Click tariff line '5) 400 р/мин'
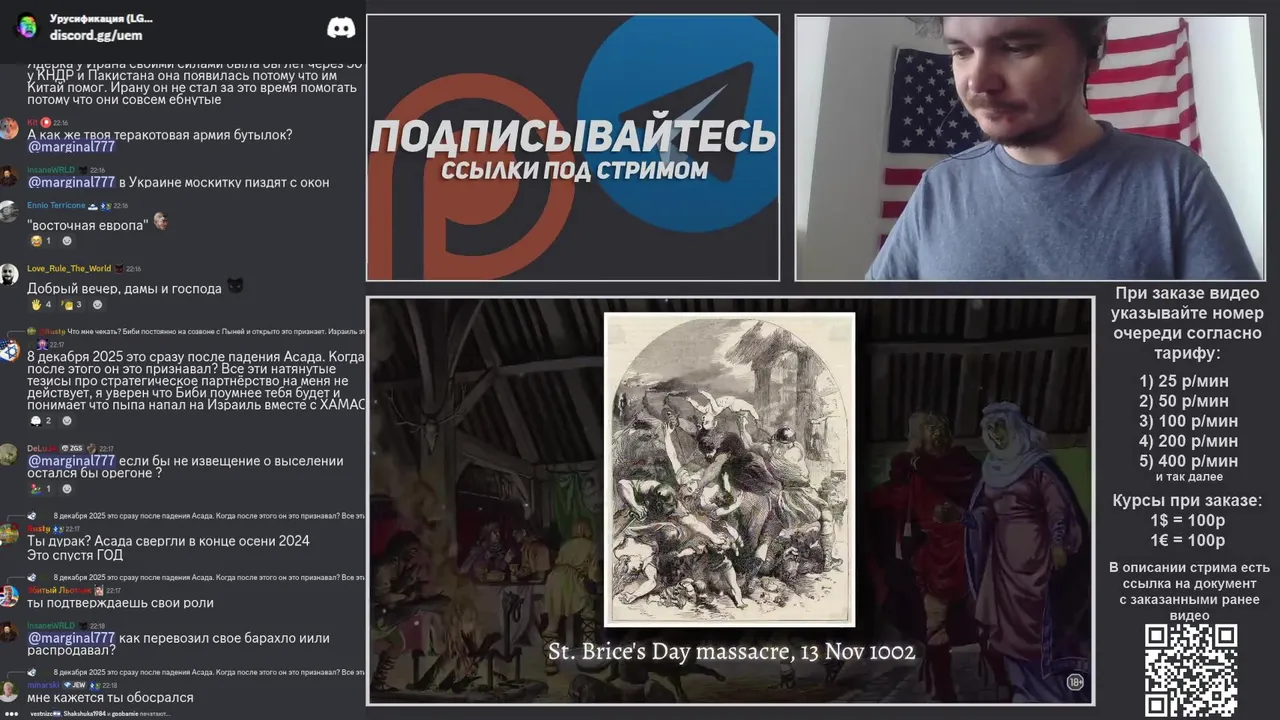1280x720 pixels. pos(1188,461)
